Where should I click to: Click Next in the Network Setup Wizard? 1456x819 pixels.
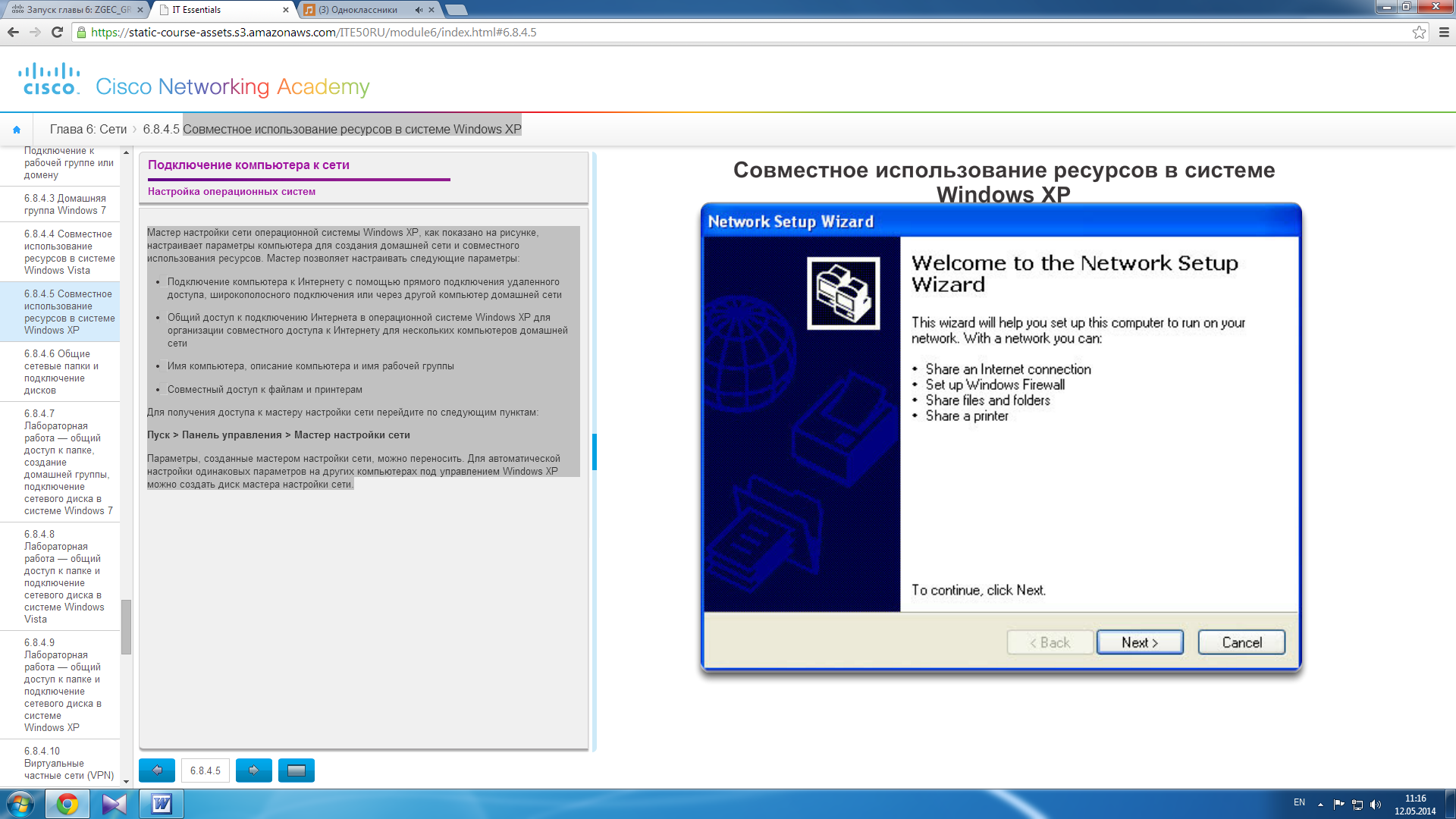(1140, 642)
